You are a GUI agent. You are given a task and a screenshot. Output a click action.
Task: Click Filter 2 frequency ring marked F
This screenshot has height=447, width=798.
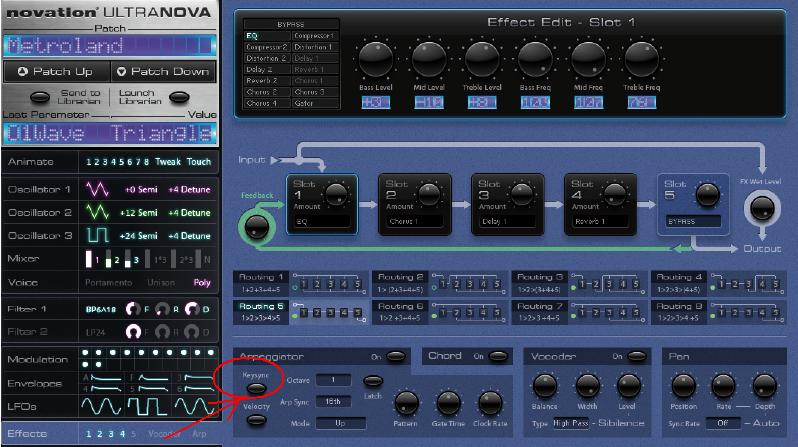133,332
